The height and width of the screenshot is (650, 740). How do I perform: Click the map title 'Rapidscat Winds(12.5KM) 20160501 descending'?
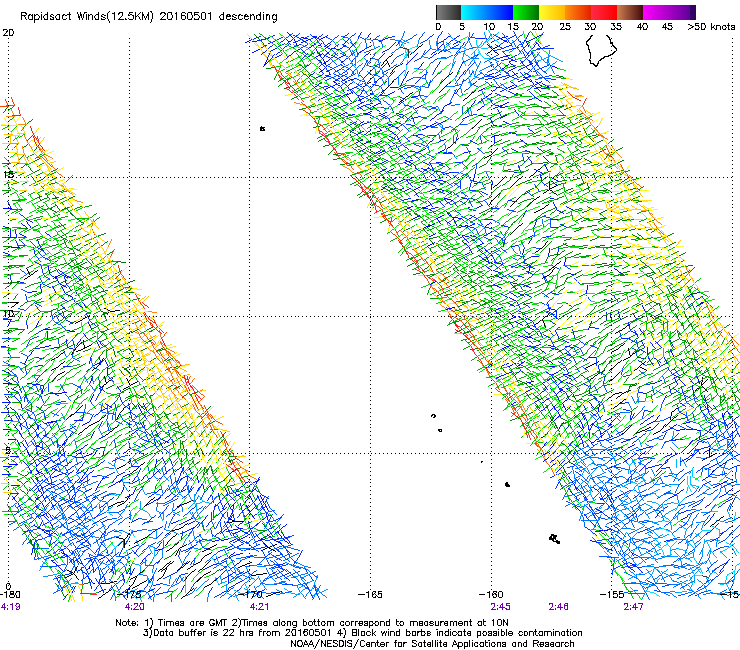[x=149, y=16]
